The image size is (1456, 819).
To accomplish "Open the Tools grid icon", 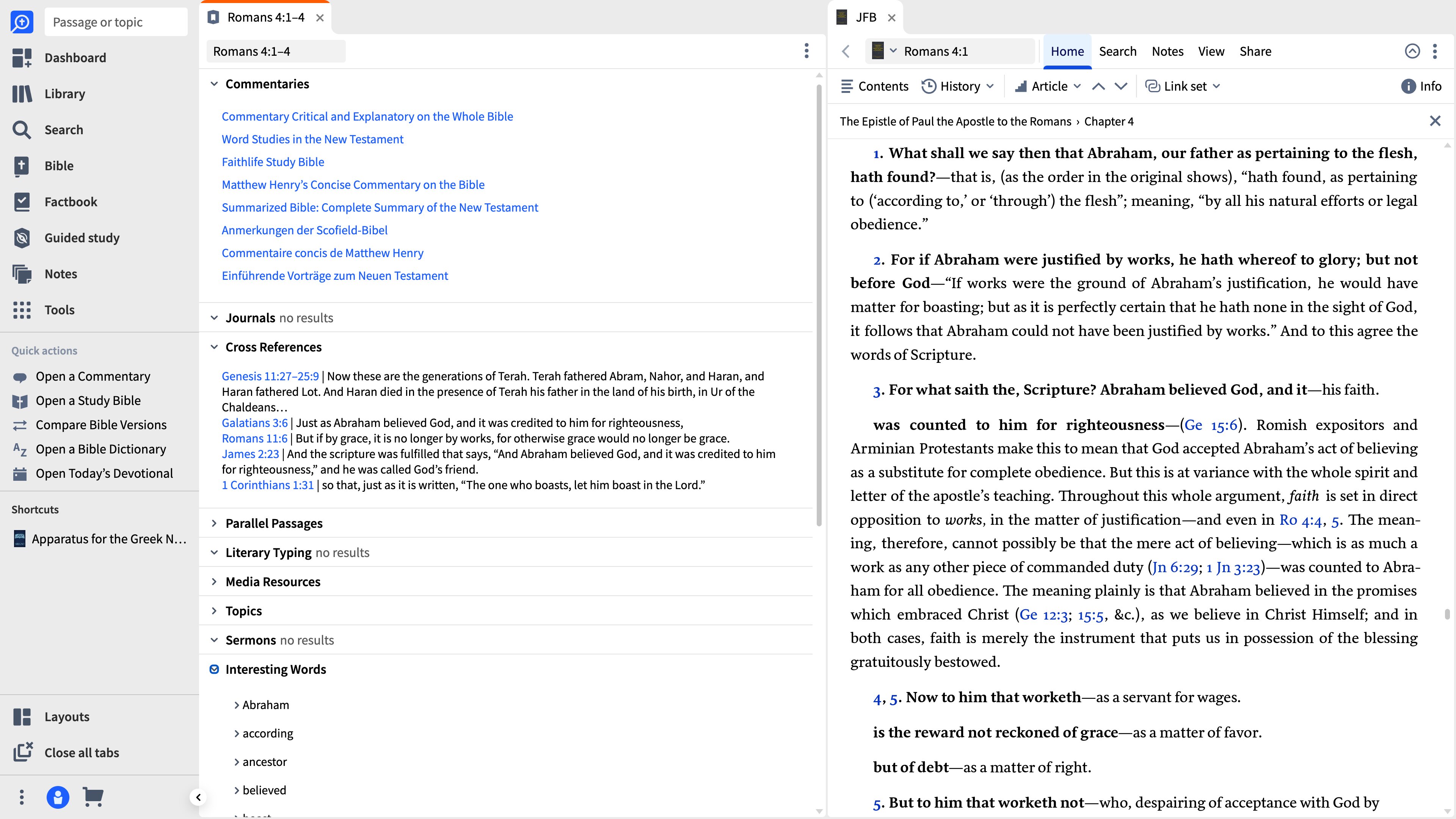I will [x=22, y=310].
